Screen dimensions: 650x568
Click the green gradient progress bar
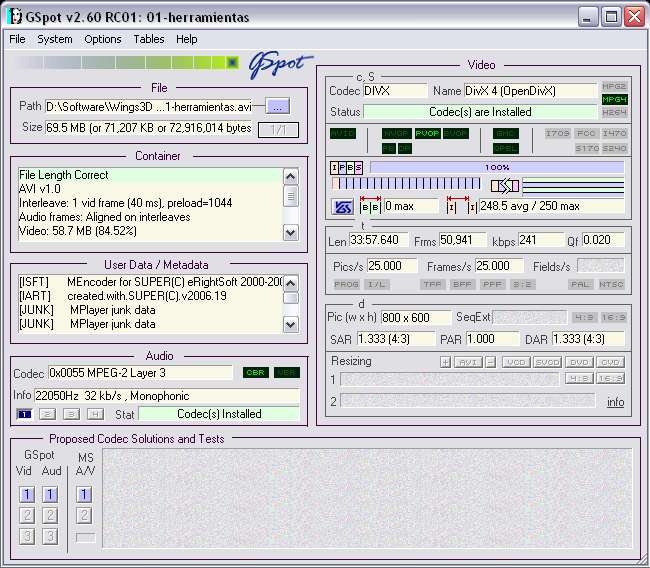pos(126,63)
